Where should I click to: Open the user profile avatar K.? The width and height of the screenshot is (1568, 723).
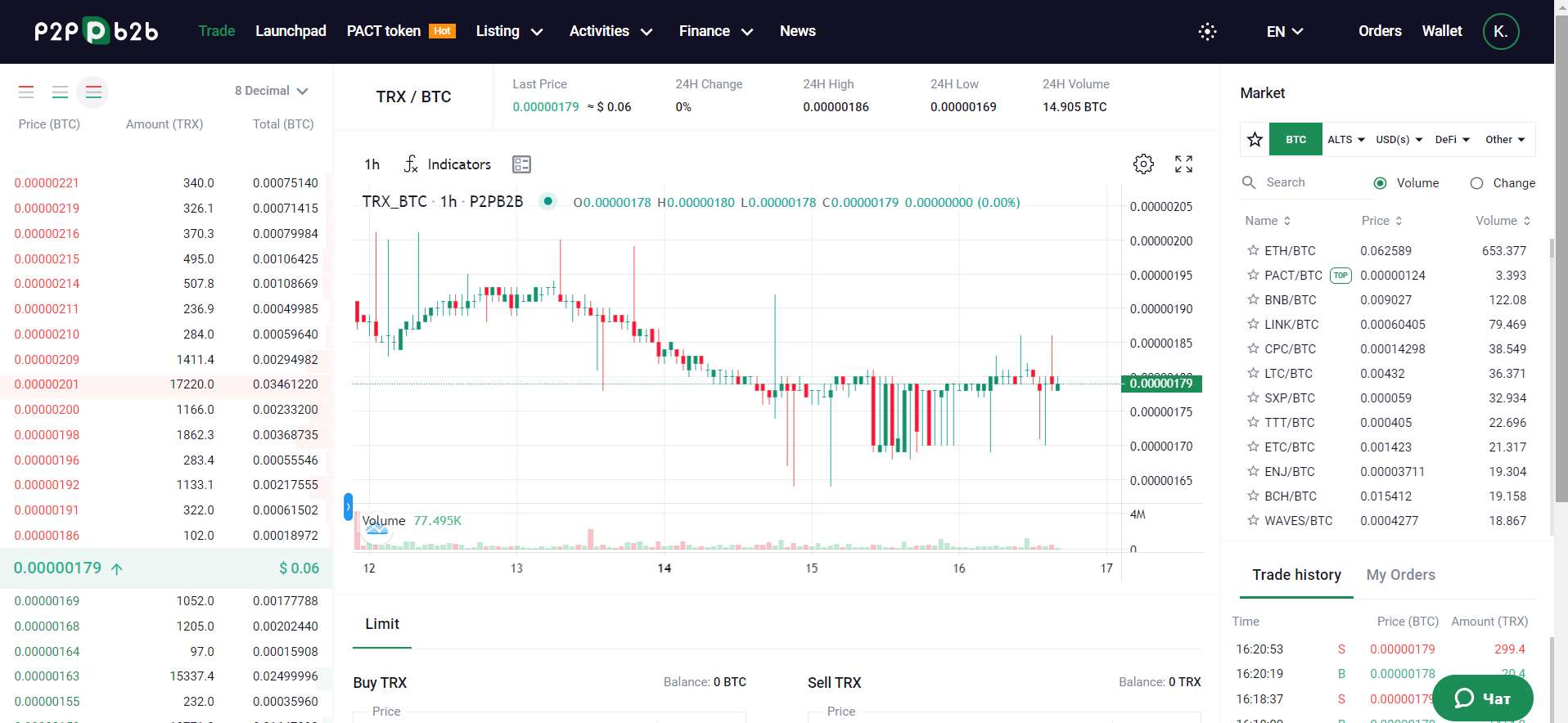(x=1500, y=31)
